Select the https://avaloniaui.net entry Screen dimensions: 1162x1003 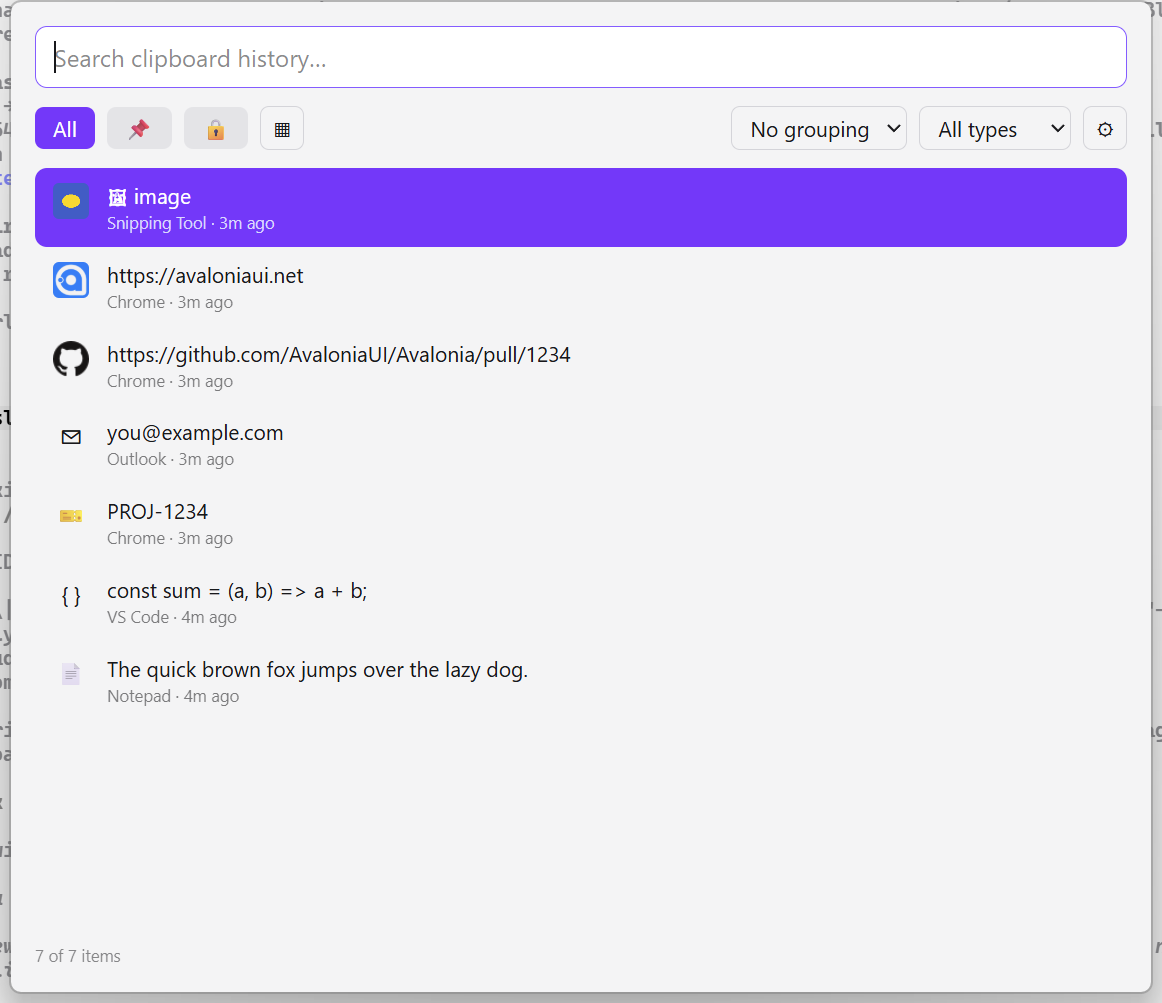click(580, 287)
